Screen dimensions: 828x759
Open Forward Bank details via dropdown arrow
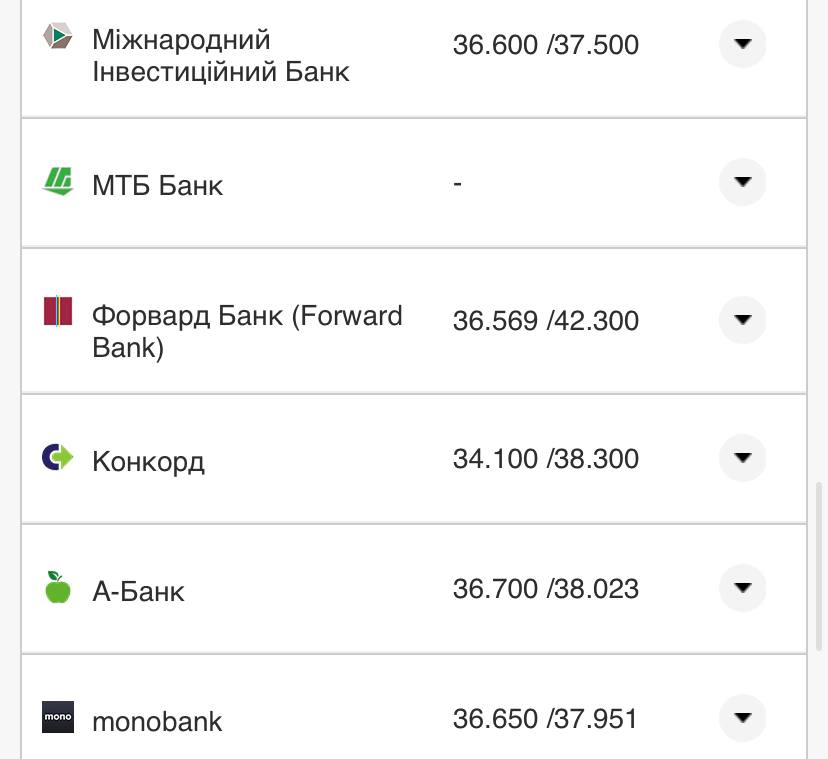tap(742, 320)
